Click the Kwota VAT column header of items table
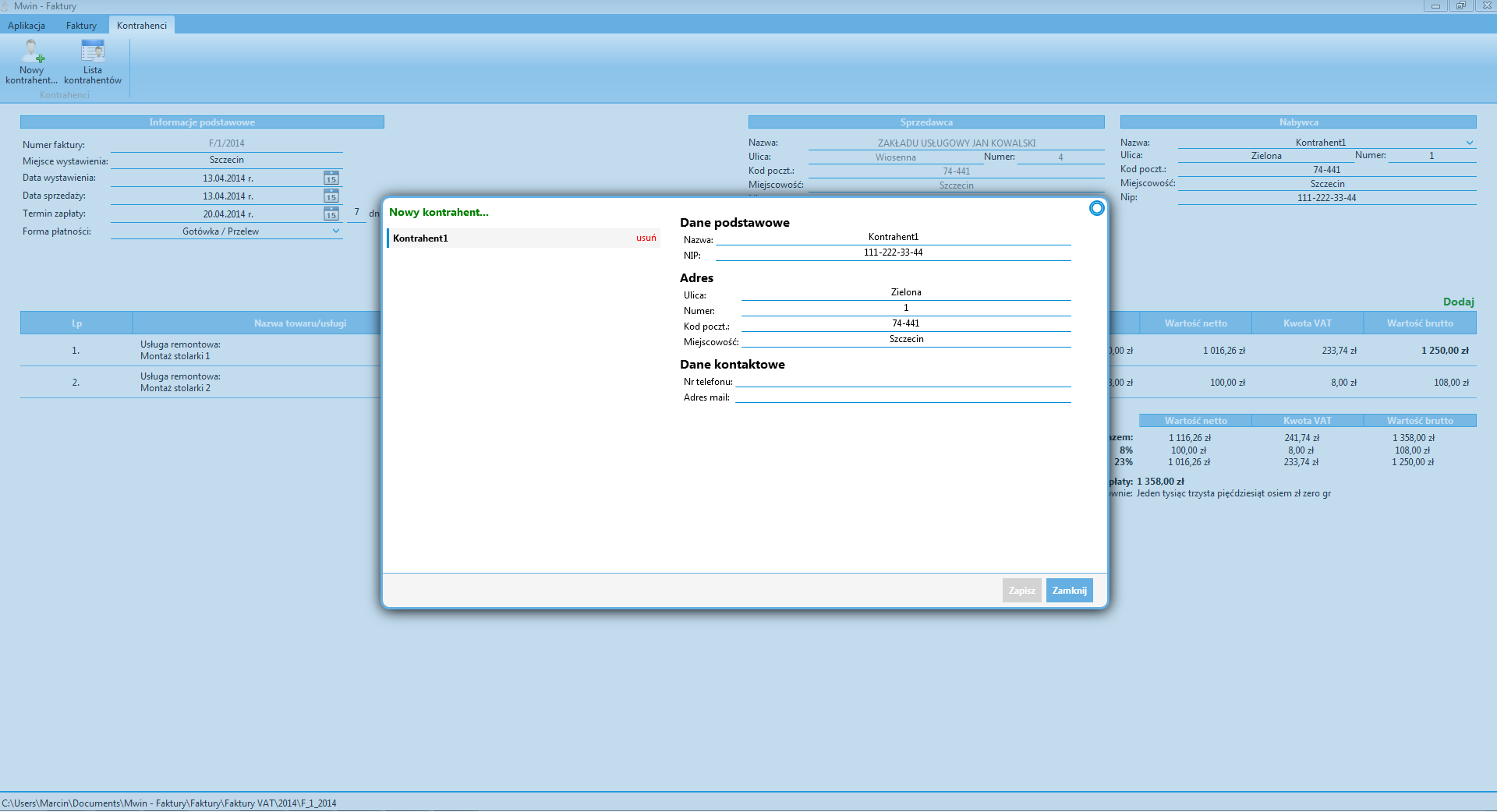This screenshot has height=812, width=1497. click(x=1308, y=323)
